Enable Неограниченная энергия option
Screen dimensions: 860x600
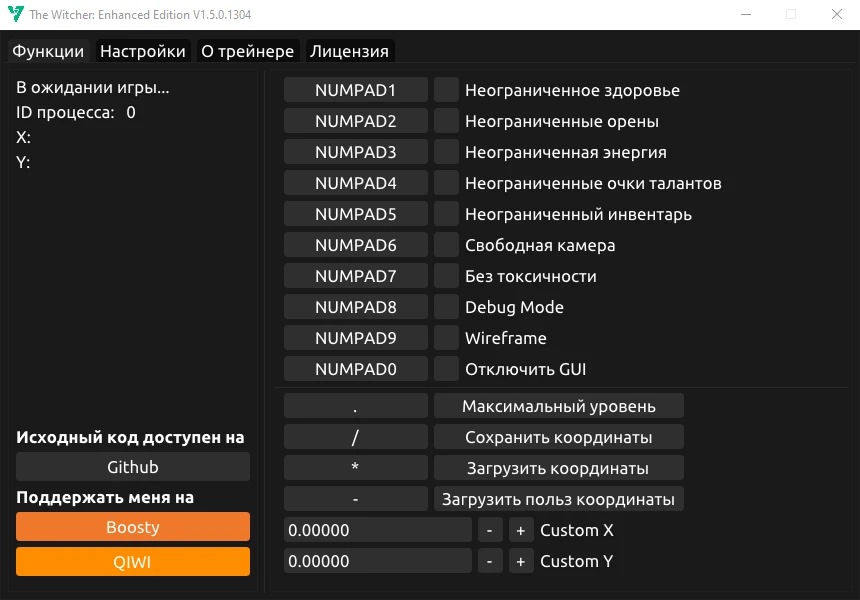[446, 151]
